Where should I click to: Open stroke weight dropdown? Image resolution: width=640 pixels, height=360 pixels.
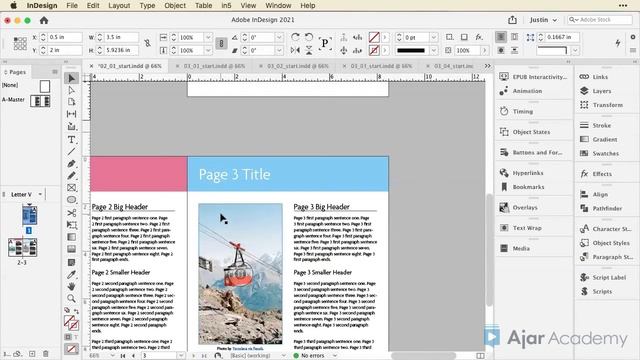[x=434, y=37]
